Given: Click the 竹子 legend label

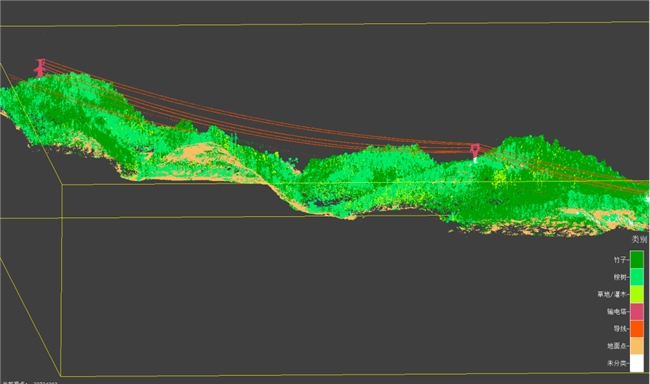Looking at the screenshot, I should tap(620, 260).
